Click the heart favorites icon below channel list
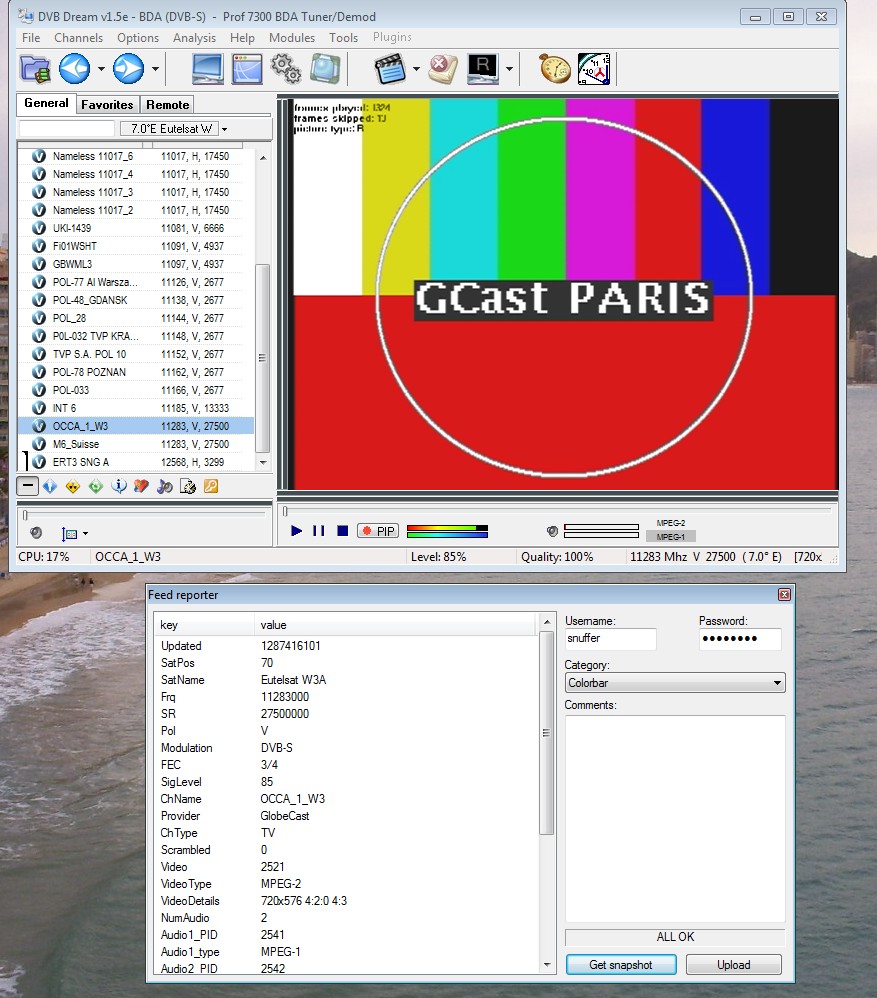The width and height of the screenshot is (877, 998). (141, 486)
